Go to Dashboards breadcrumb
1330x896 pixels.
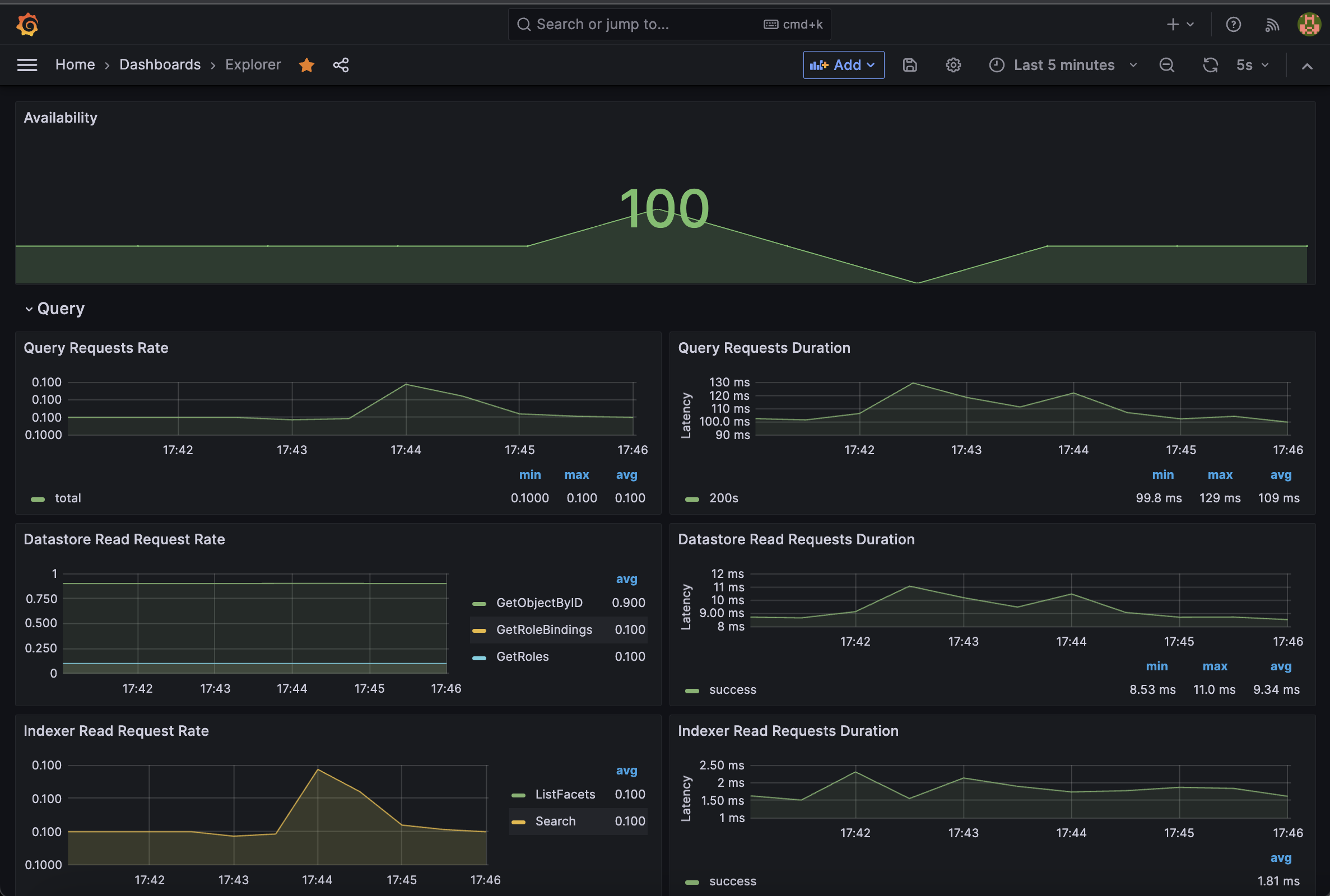pyautogui.click(x=160, y=64)
